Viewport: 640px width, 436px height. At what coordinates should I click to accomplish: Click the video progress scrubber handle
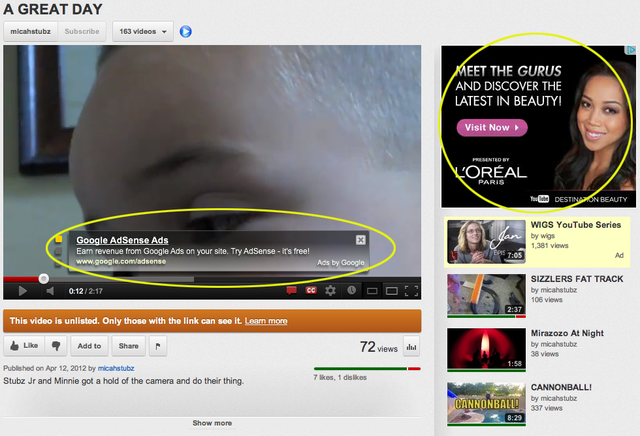[44, 279]
